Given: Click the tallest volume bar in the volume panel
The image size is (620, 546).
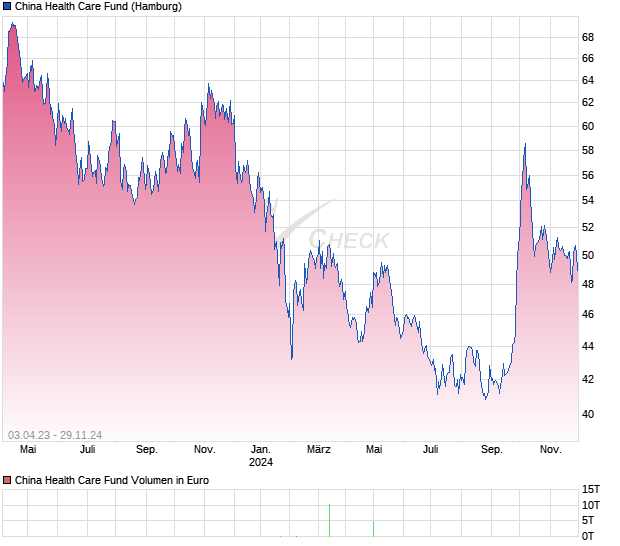Looking at the screenshot, I should tap(329, 520).
